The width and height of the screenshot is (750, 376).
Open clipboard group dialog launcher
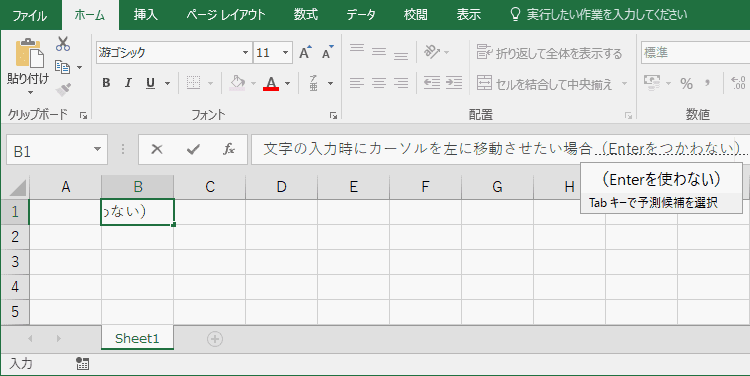click(84, 115)
